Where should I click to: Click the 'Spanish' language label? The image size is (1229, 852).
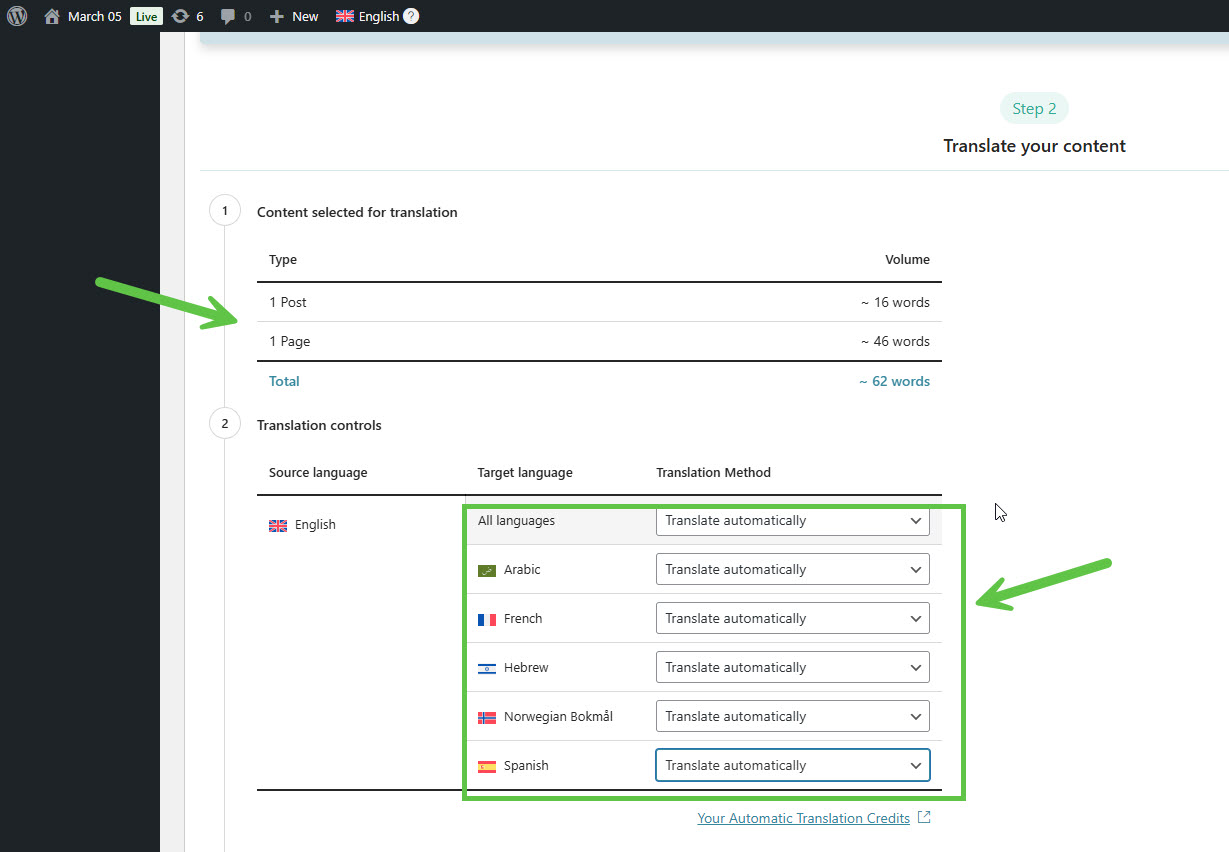point(526,766)
